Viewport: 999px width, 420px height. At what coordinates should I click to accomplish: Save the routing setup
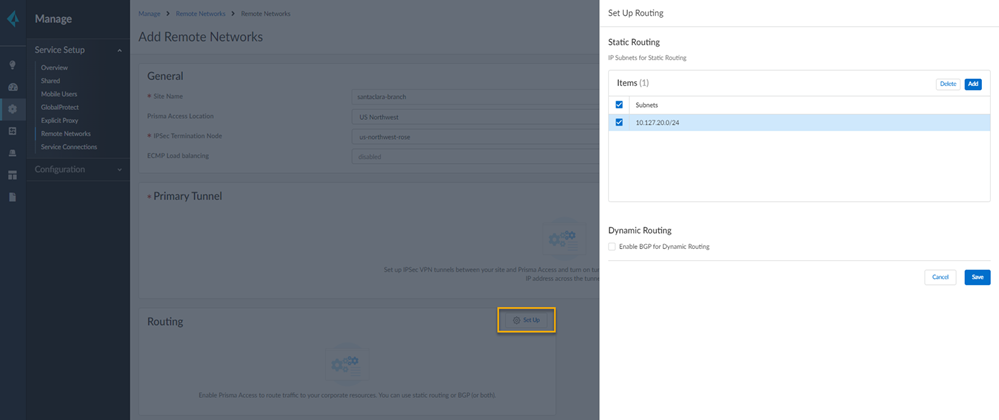977,277
